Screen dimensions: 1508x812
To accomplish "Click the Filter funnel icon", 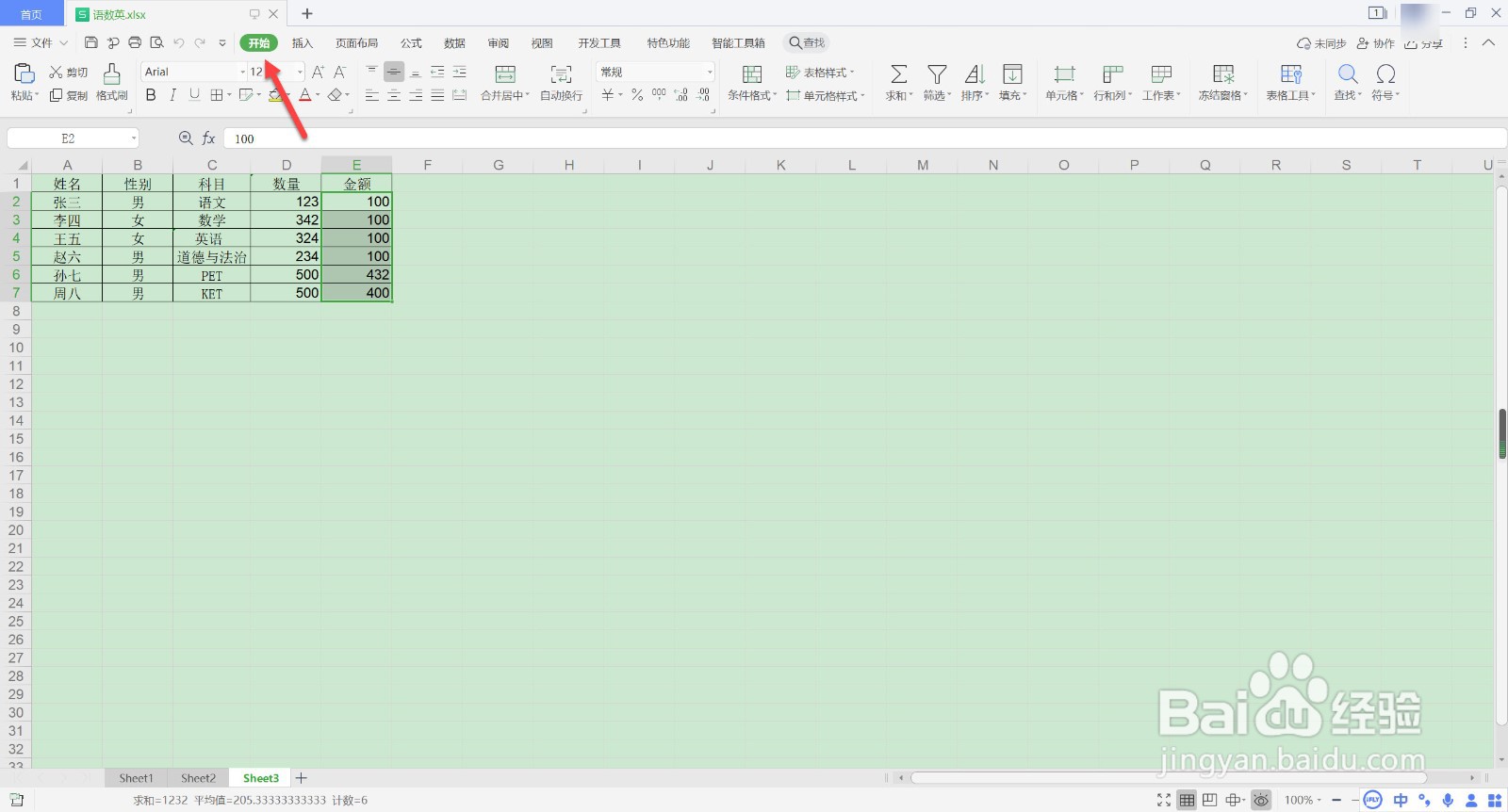I will [x=937, y=74].
